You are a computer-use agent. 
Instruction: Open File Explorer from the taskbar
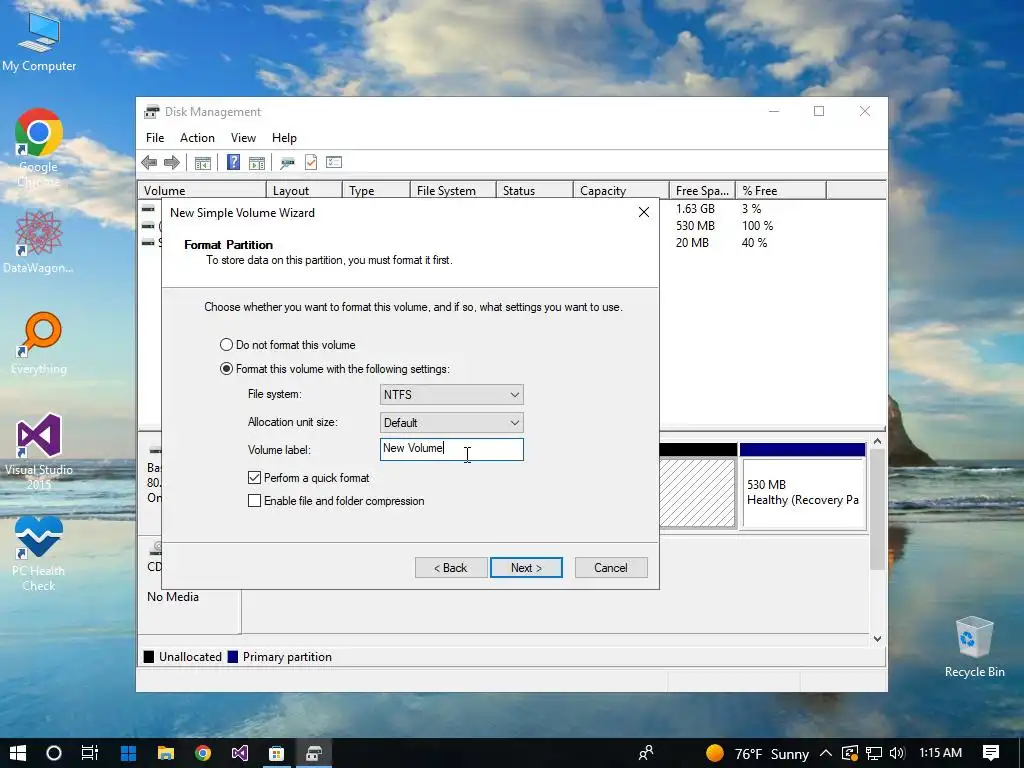coord(166,753)
